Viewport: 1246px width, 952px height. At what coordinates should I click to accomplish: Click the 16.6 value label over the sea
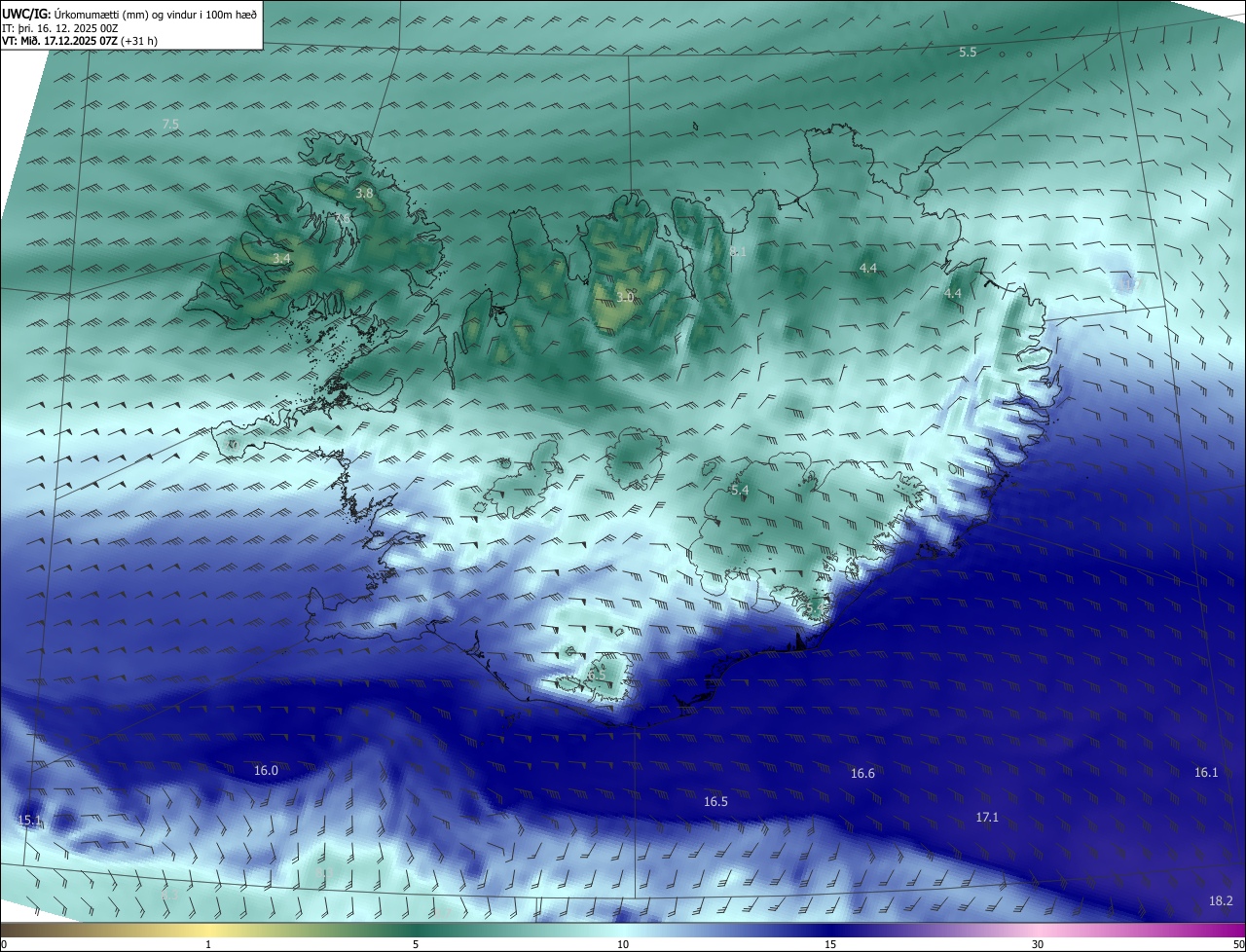click(862, 773)
